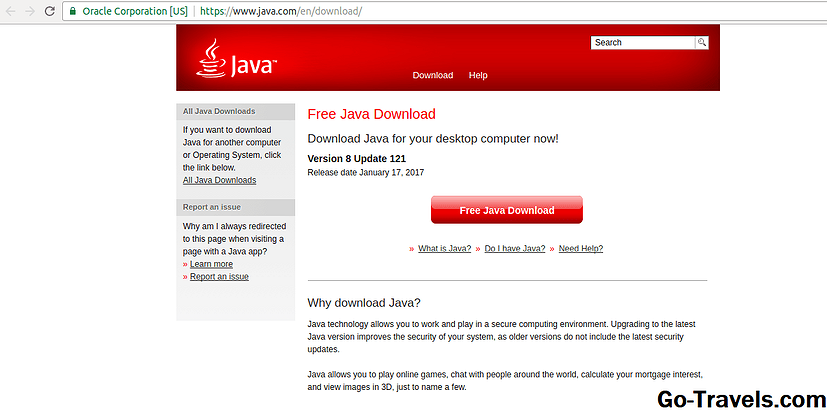The width and height of the screenshot is (827, 413).
Task: Open the Do I have Java? link
Action: [x=515, y=248]
